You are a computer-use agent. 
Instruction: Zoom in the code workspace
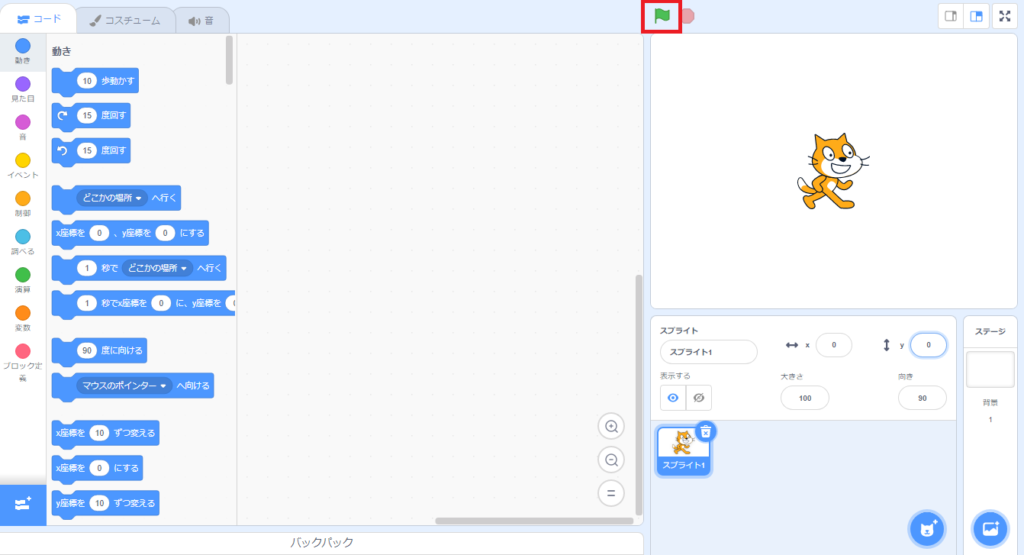(x=611, y=426)
